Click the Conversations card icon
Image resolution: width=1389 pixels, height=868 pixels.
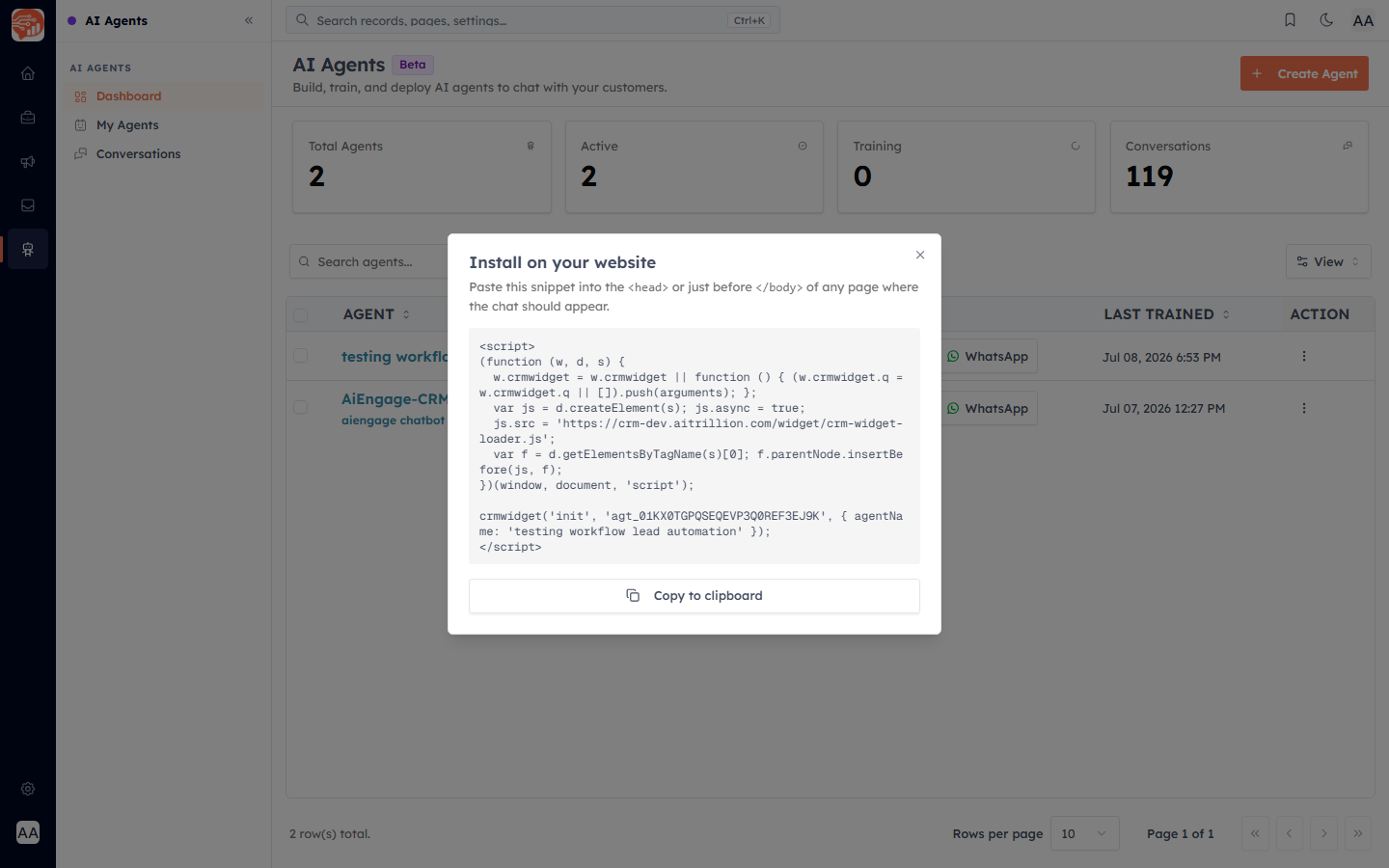[x=1348, y=146]
